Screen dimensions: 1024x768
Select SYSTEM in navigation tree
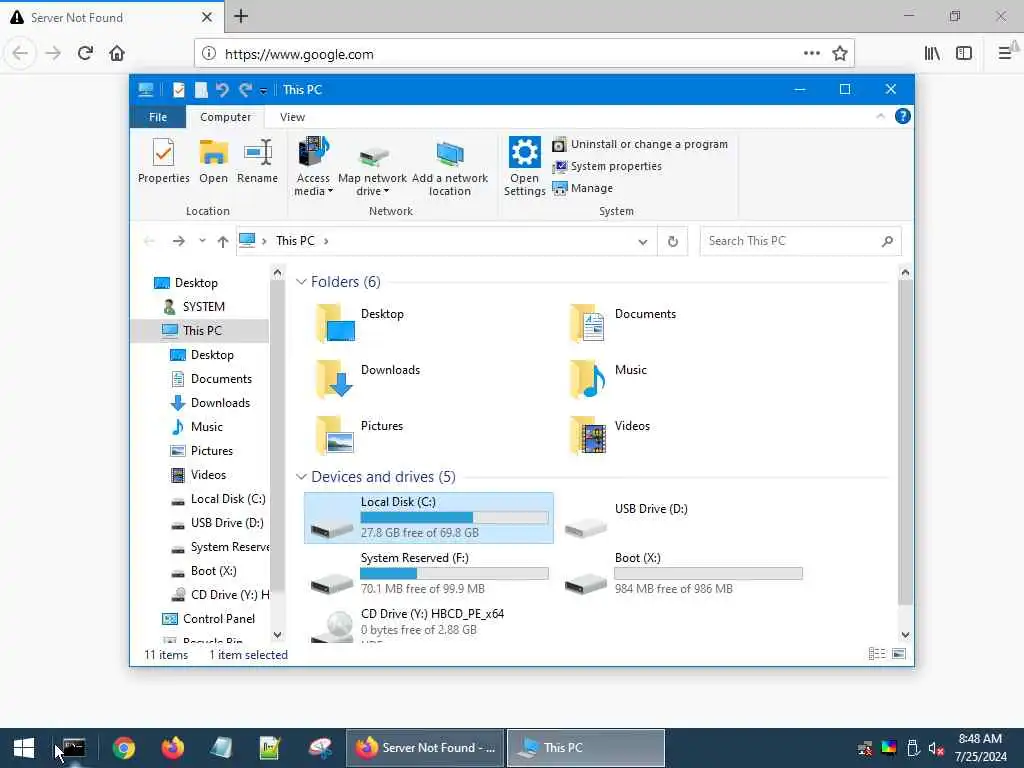pos(203,306)
